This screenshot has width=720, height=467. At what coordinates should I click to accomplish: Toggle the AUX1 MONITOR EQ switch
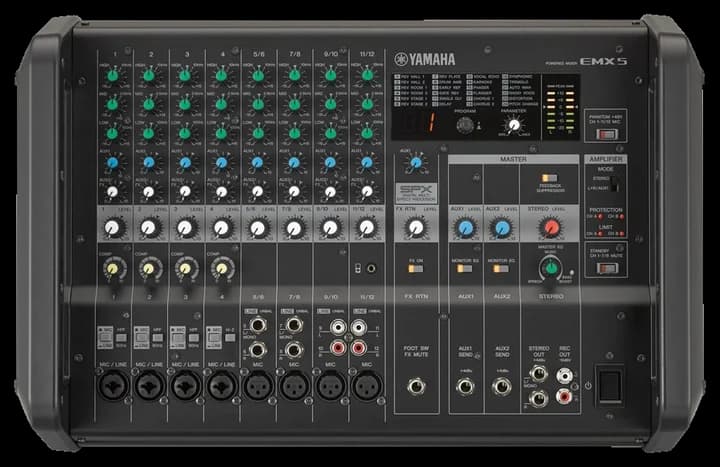pyautogui.click(x=465, y=269)
